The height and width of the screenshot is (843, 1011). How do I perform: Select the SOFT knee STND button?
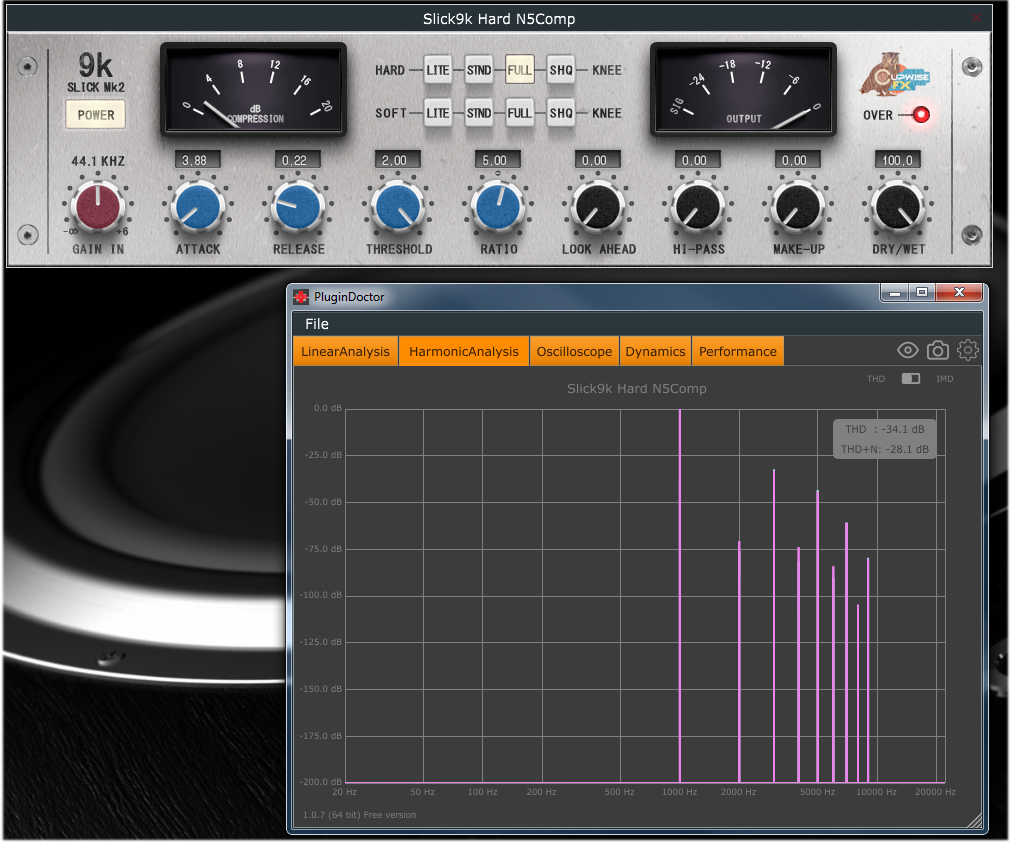tap(478, 113)
